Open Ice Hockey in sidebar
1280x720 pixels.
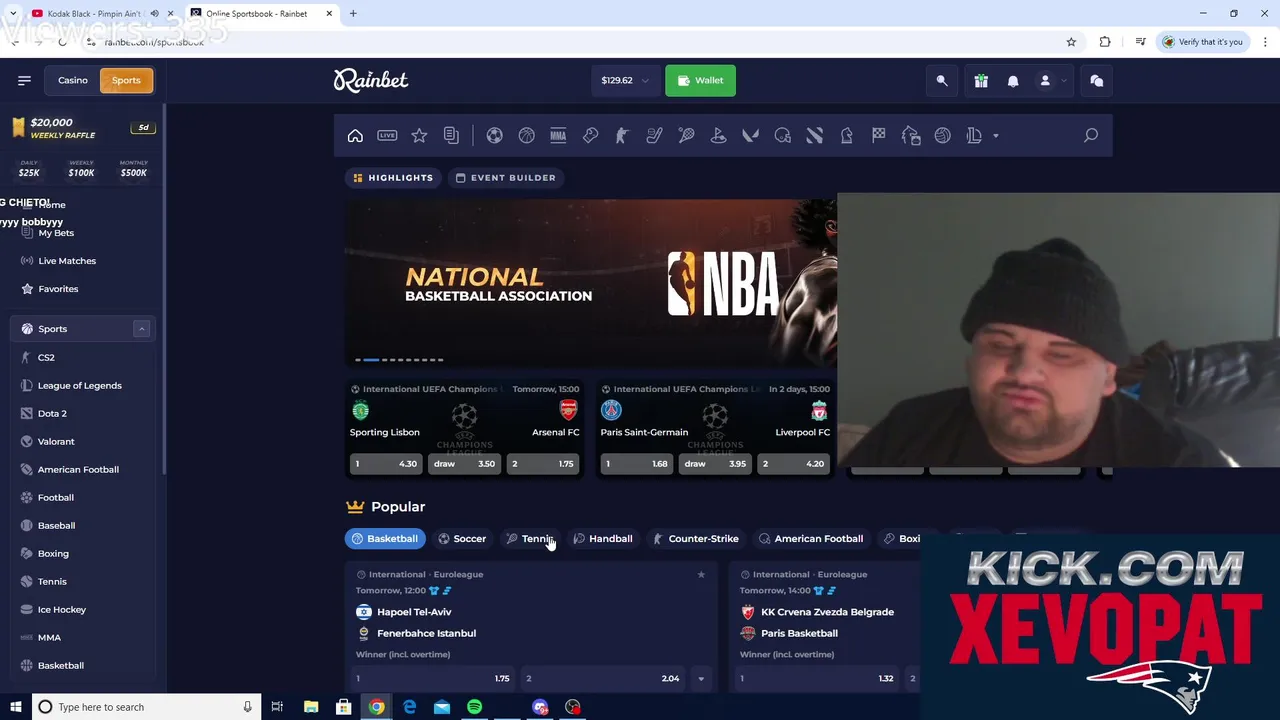point(62,609)
